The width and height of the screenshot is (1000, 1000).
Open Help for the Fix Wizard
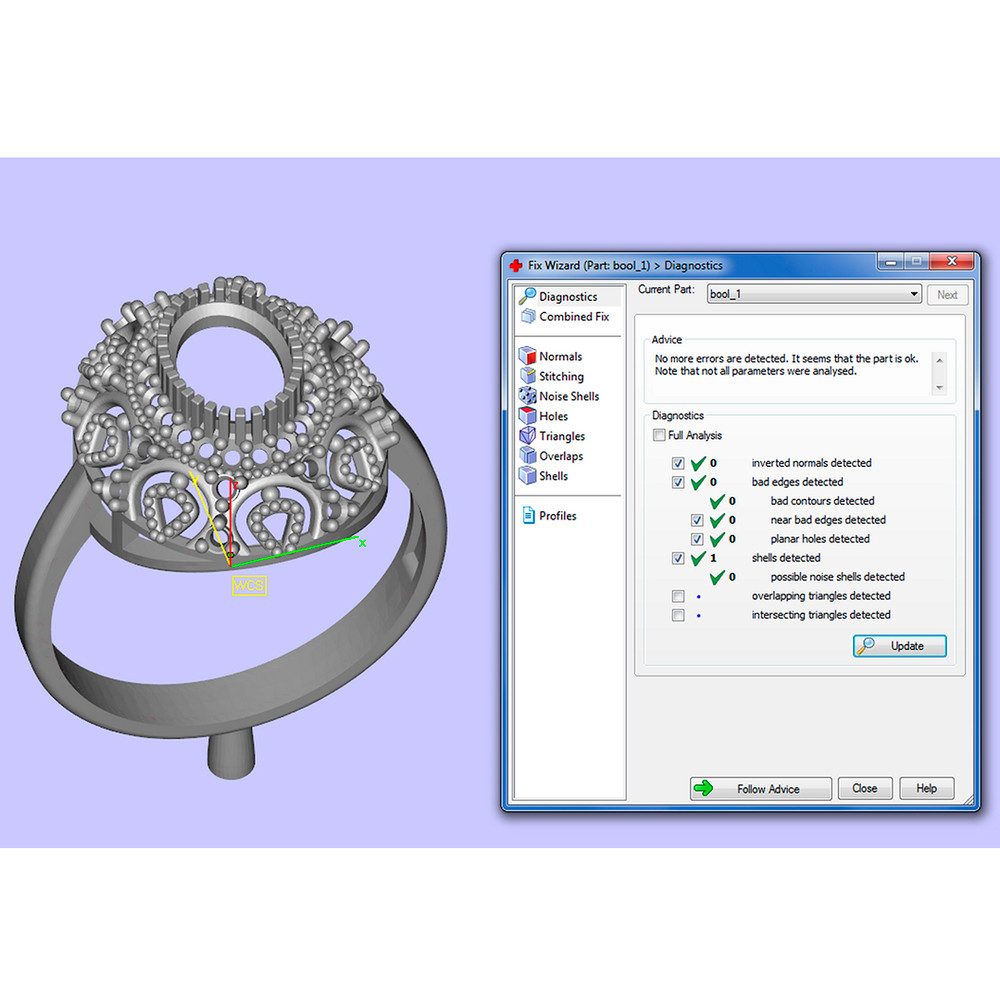[926, 788]
